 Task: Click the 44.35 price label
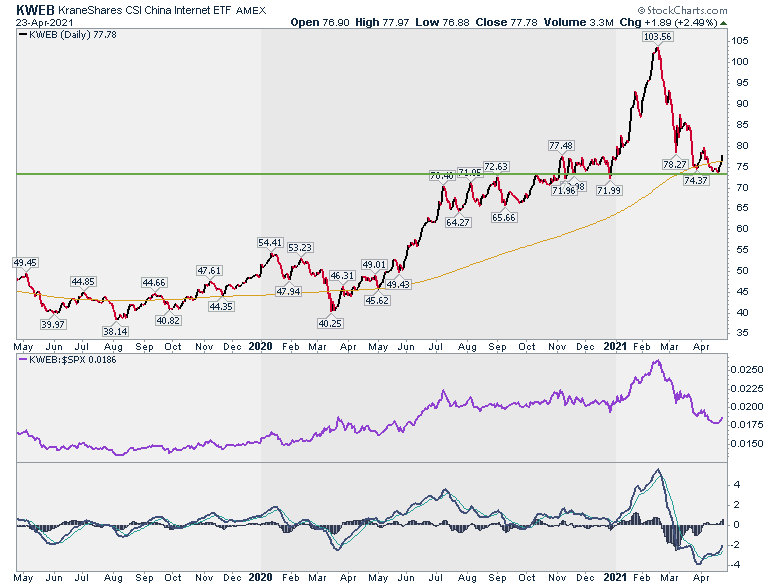221,306
